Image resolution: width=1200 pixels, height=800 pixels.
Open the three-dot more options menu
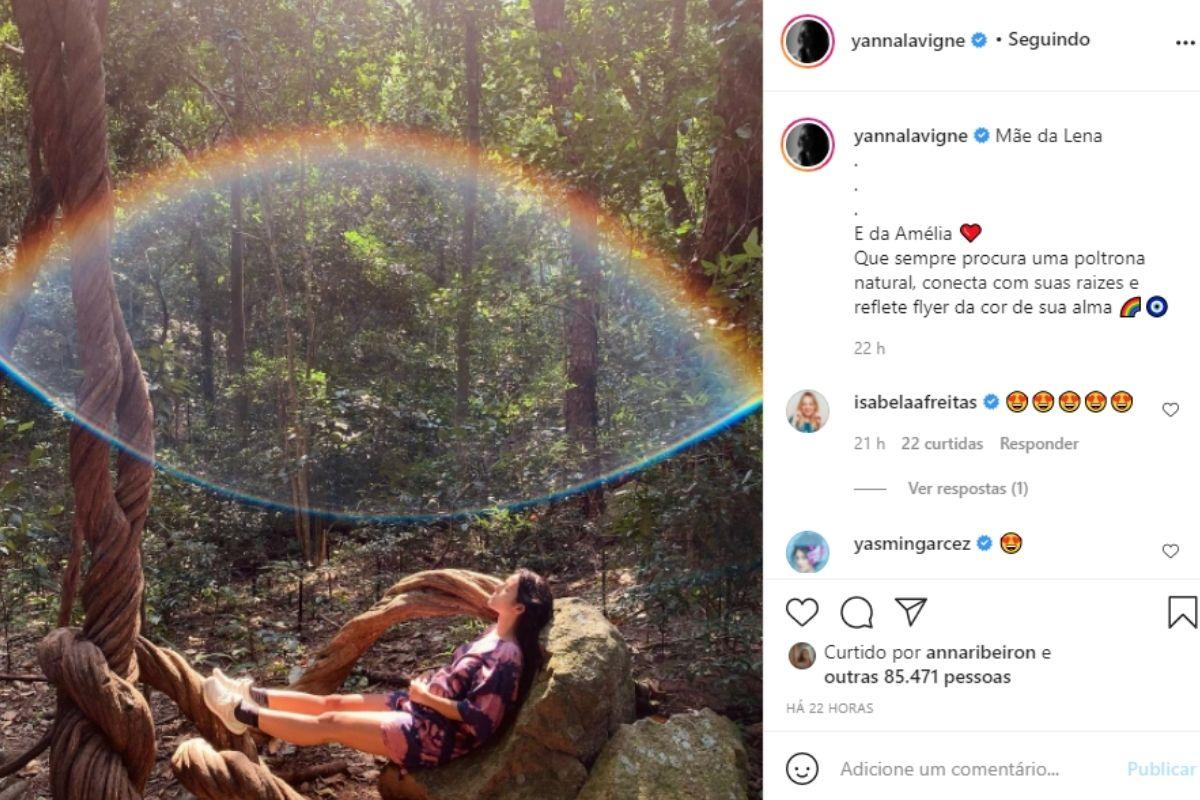[x=1185, y=44]
